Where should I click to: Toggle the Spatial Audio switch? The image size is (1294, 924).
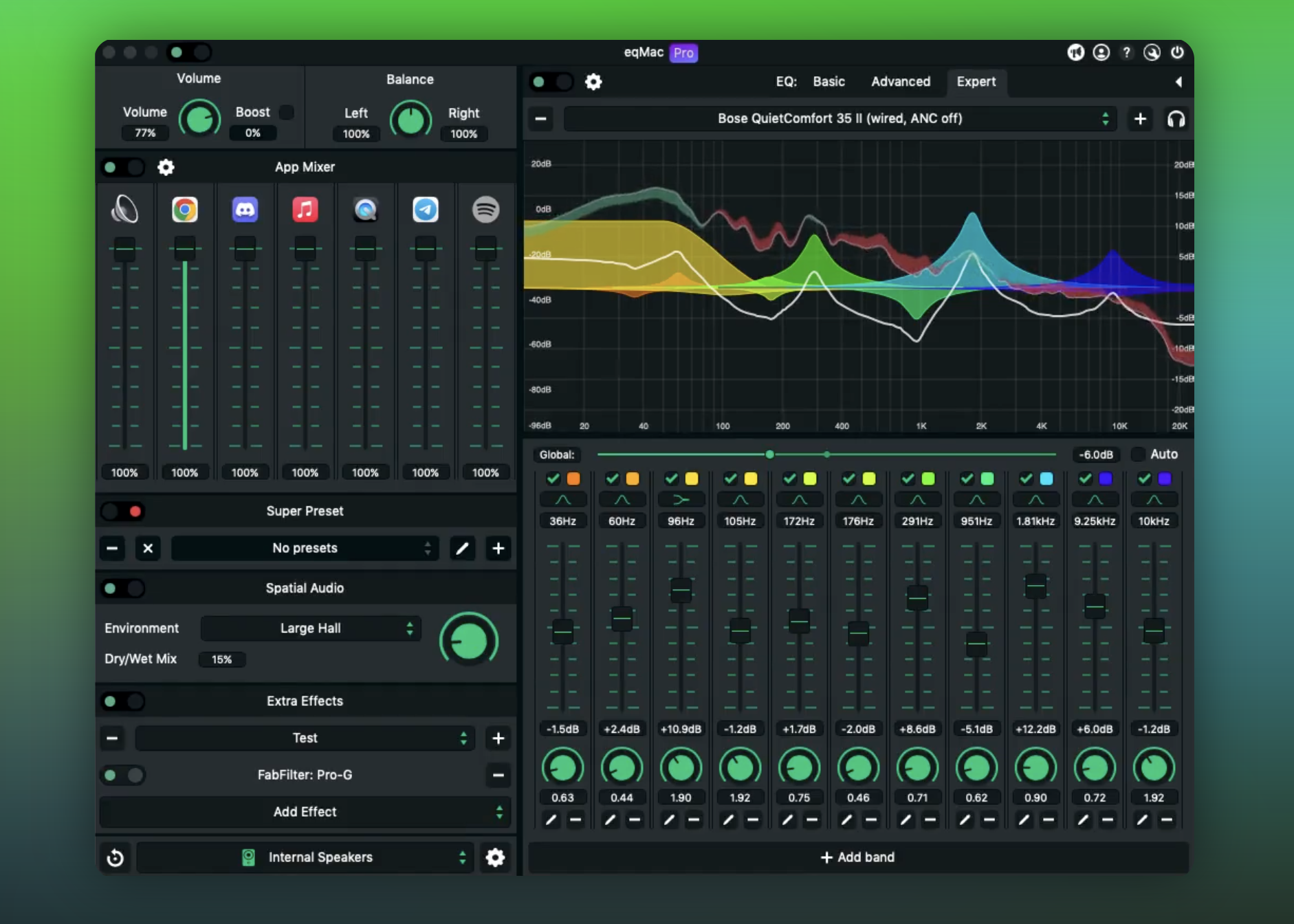122,588
